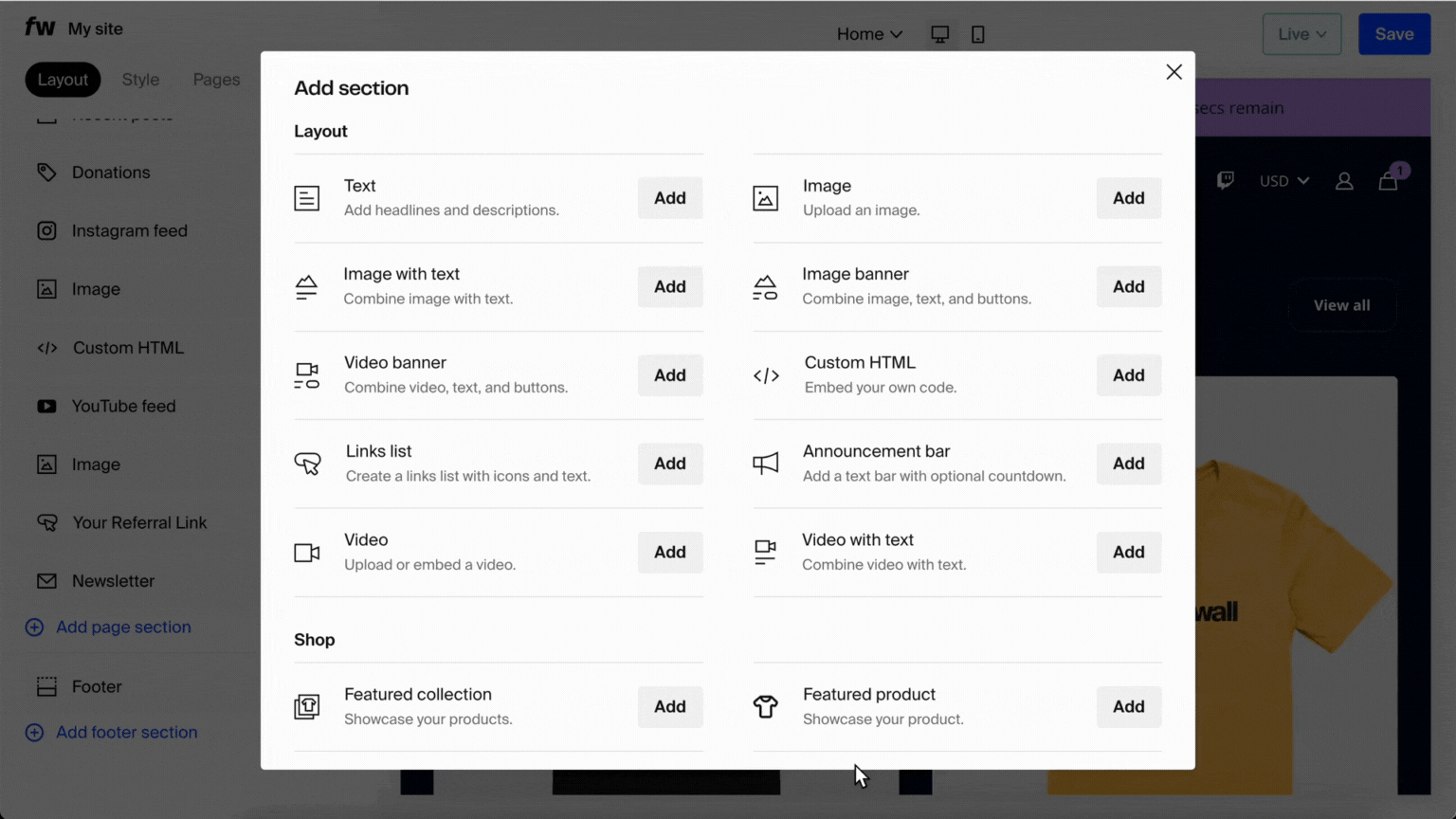Click the Links list icon

pyautogui.click(x=307, y=464)
